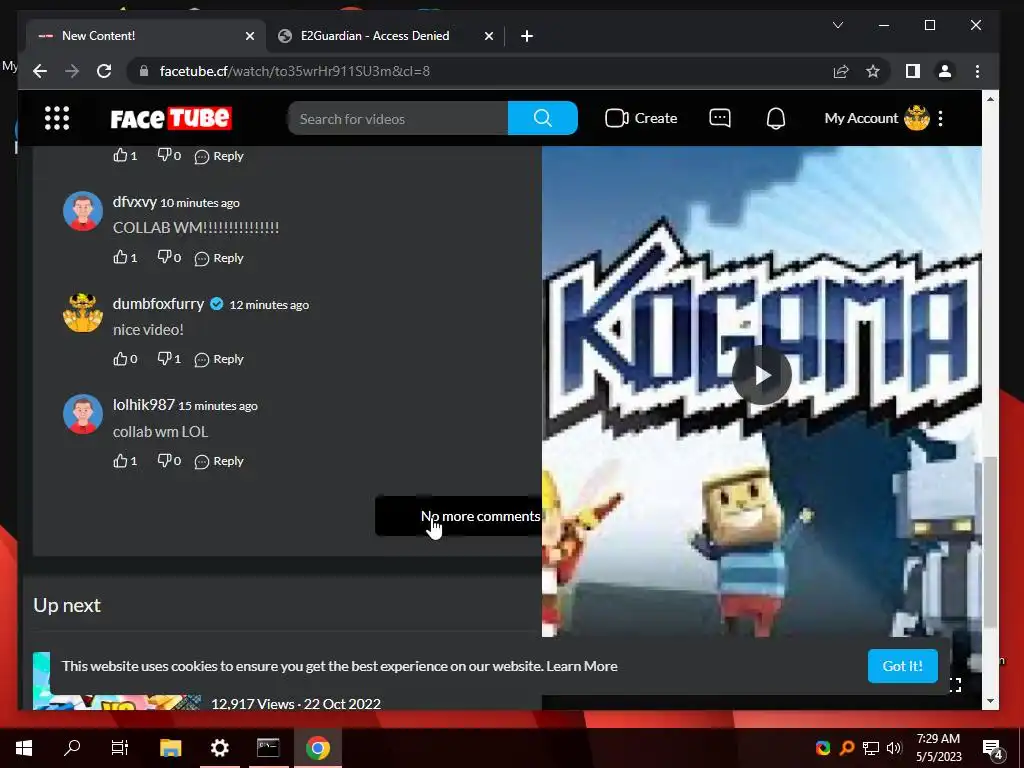
Task: Reply to the lolhik987 comment
Action: [x=219, y=461]
